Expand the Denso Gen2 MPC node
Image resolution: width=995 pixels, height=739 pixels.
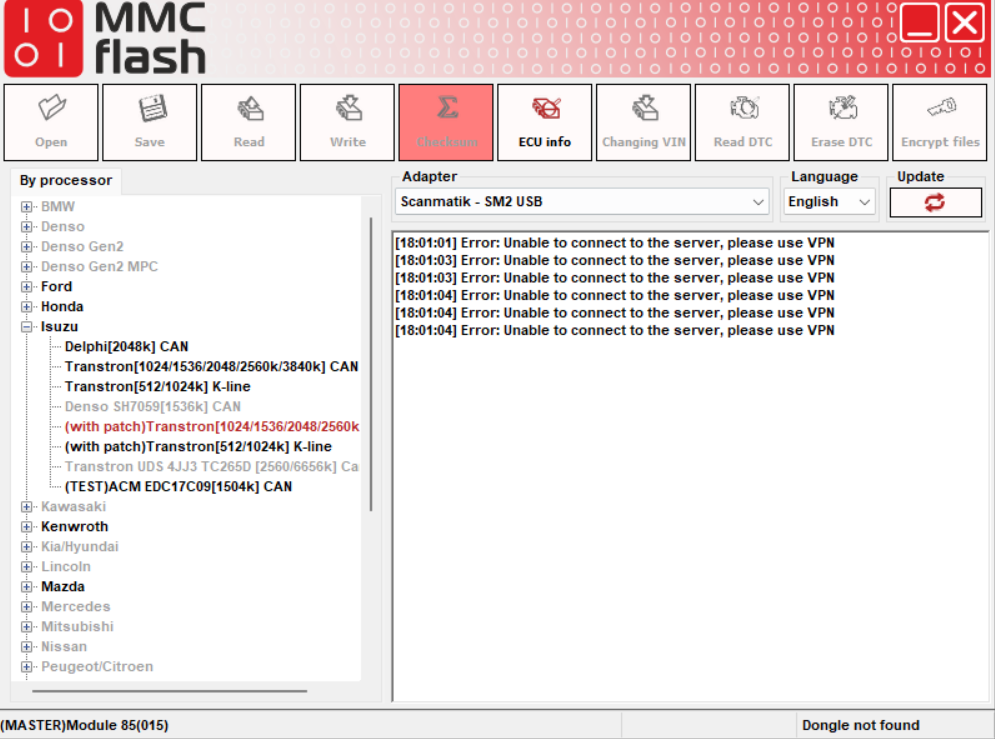[26, 266]
